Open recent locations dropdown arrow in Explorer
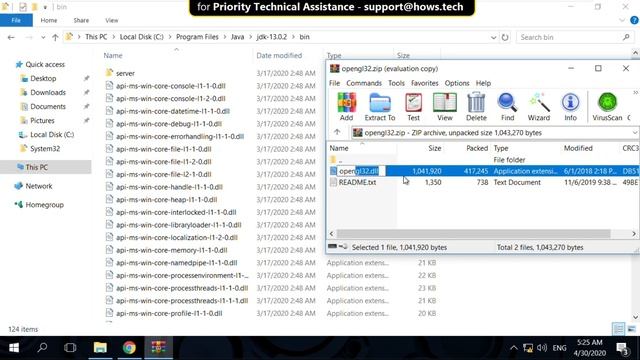 pyautogui.click(x=43, y=37)
